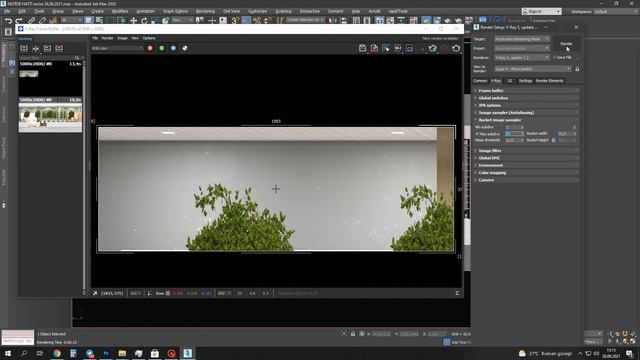Expand the Image filter rollout
Screen dimensions: 640x360
tap(526, 151)
